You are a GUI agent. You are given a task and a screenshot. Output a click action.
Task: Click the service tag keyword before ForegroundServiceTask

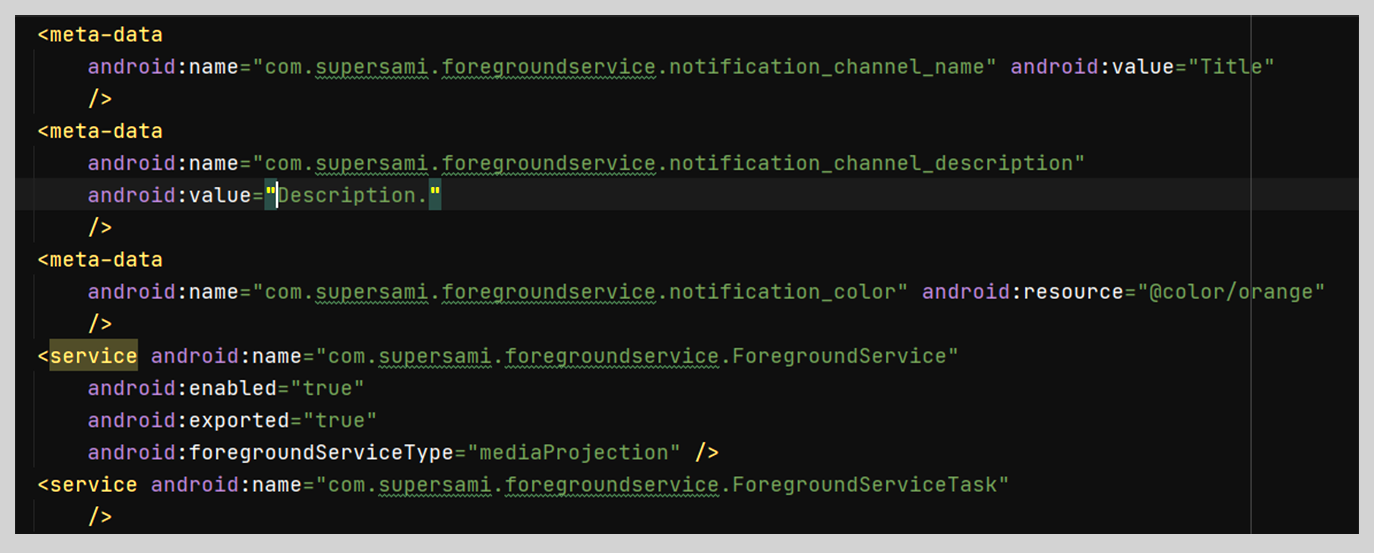pyautogui.click(x=93, y=484)
